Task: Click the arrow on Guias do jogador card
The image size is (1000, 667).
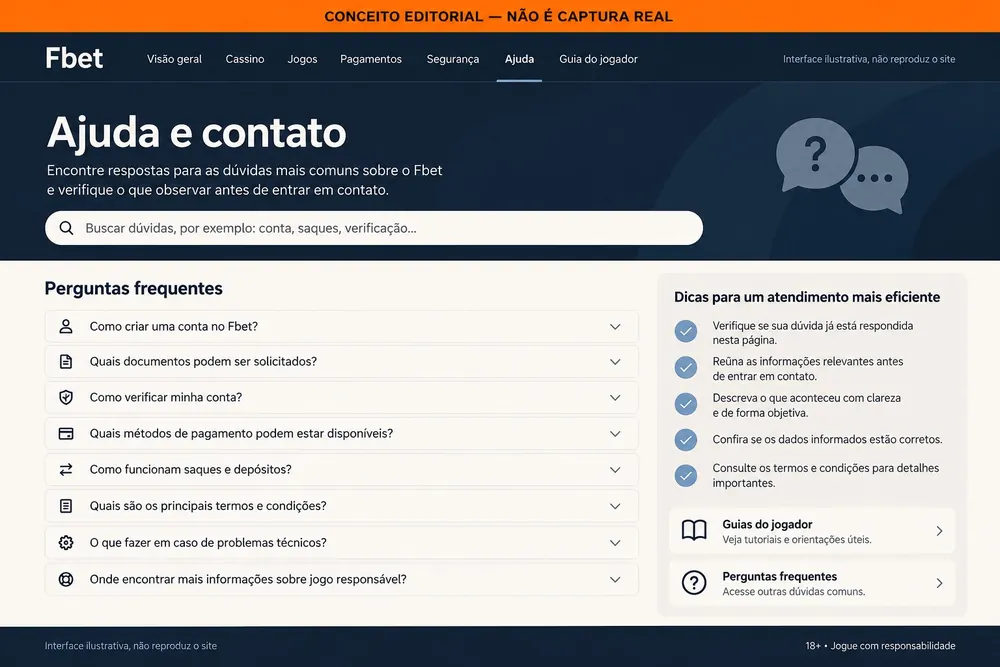Action: 939,531
